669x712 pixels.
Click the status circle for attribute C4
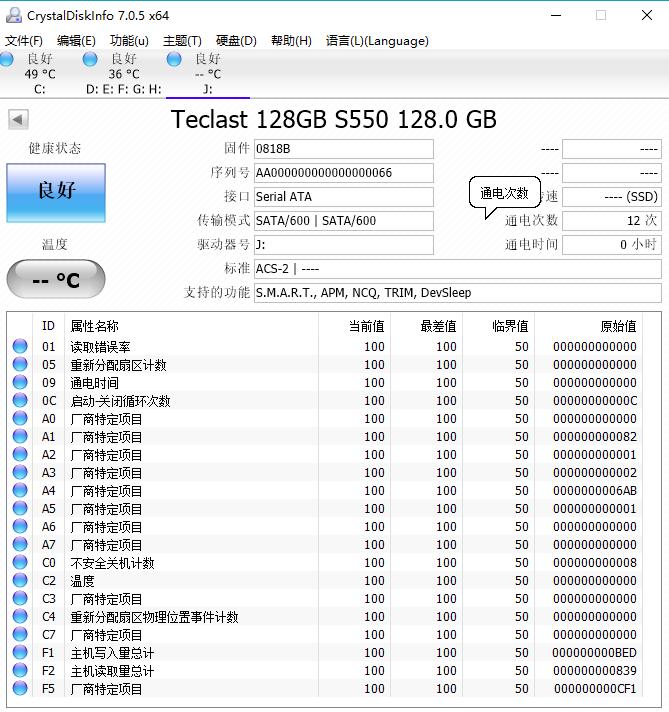click(x=20, y=616)
